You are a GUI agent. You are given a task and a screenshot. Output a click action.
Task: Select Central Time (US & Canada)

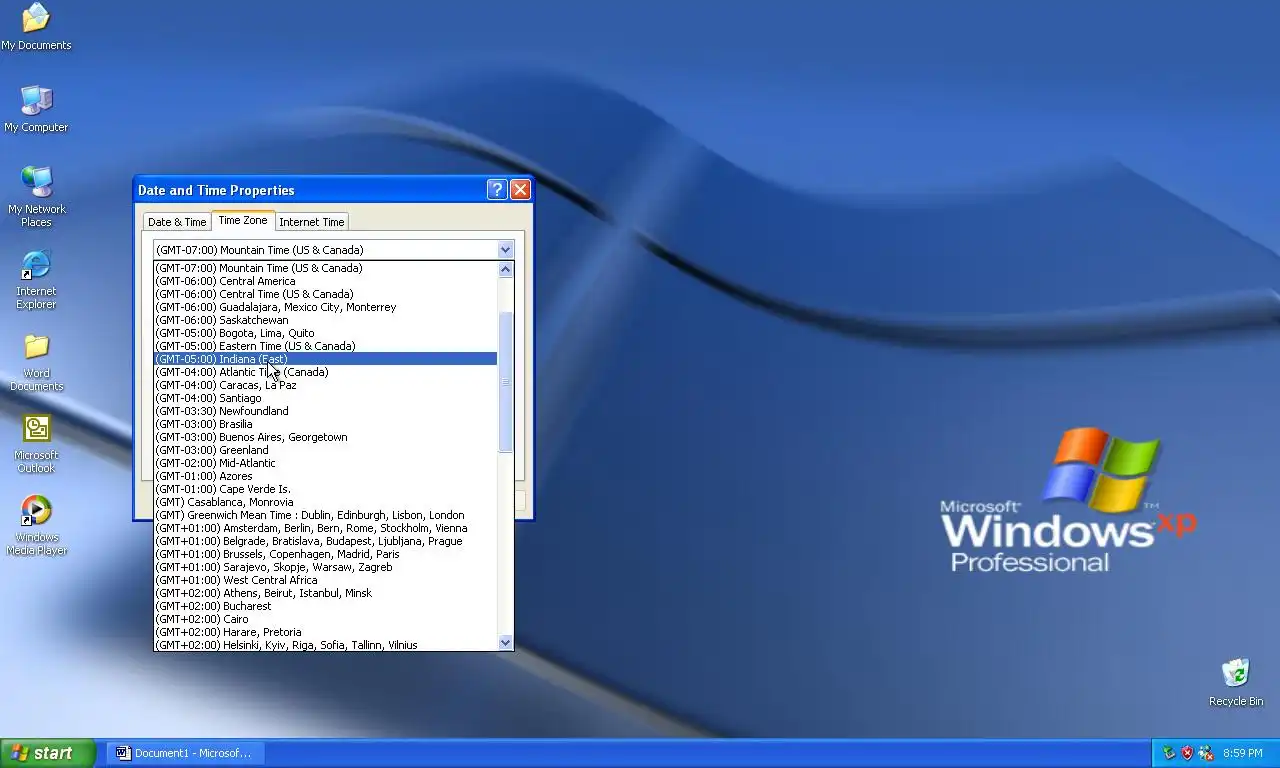(x=325, y=294)
